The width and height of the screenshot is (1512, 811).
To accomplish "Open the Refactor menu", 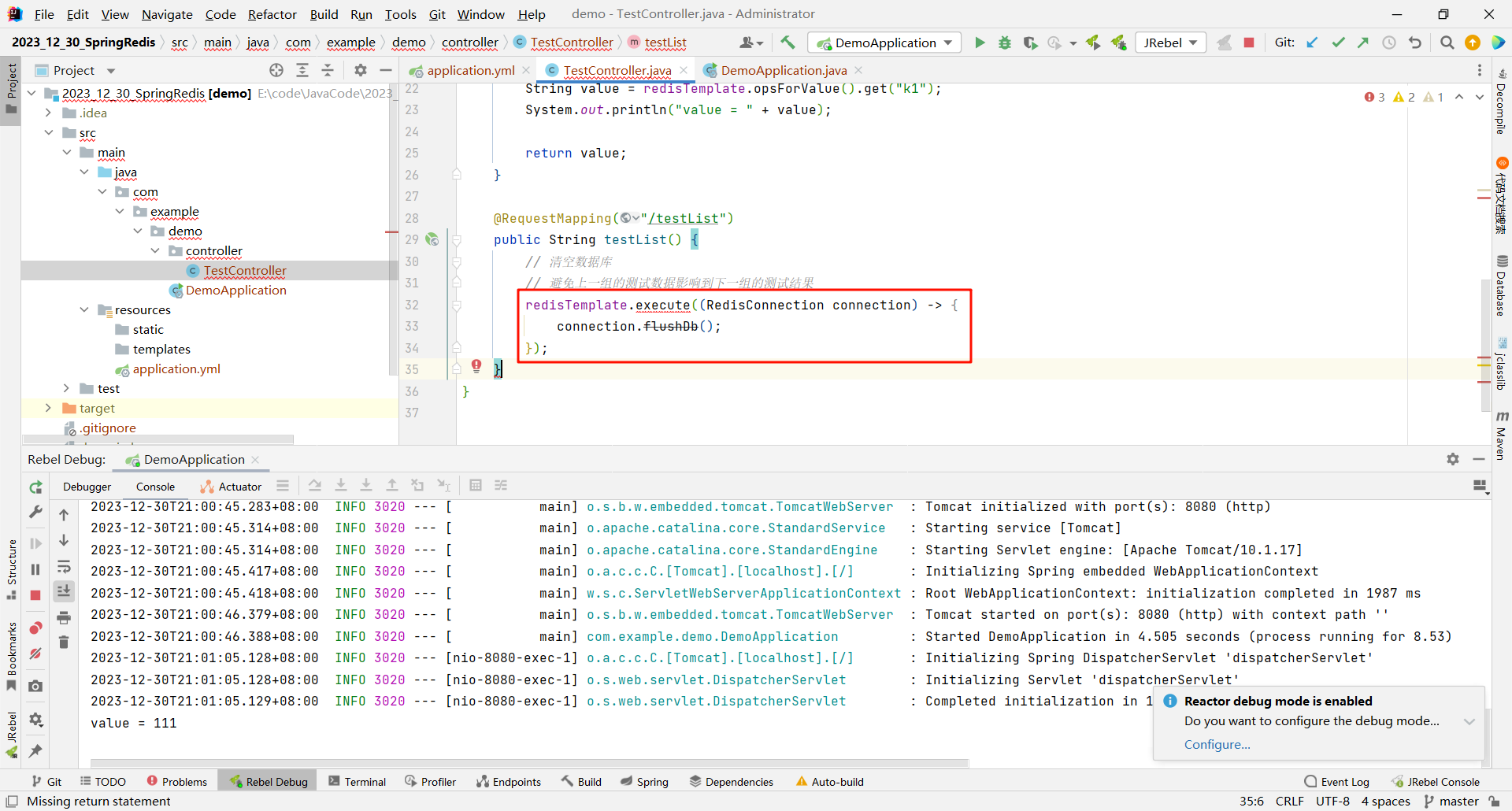I will [272, 14].
